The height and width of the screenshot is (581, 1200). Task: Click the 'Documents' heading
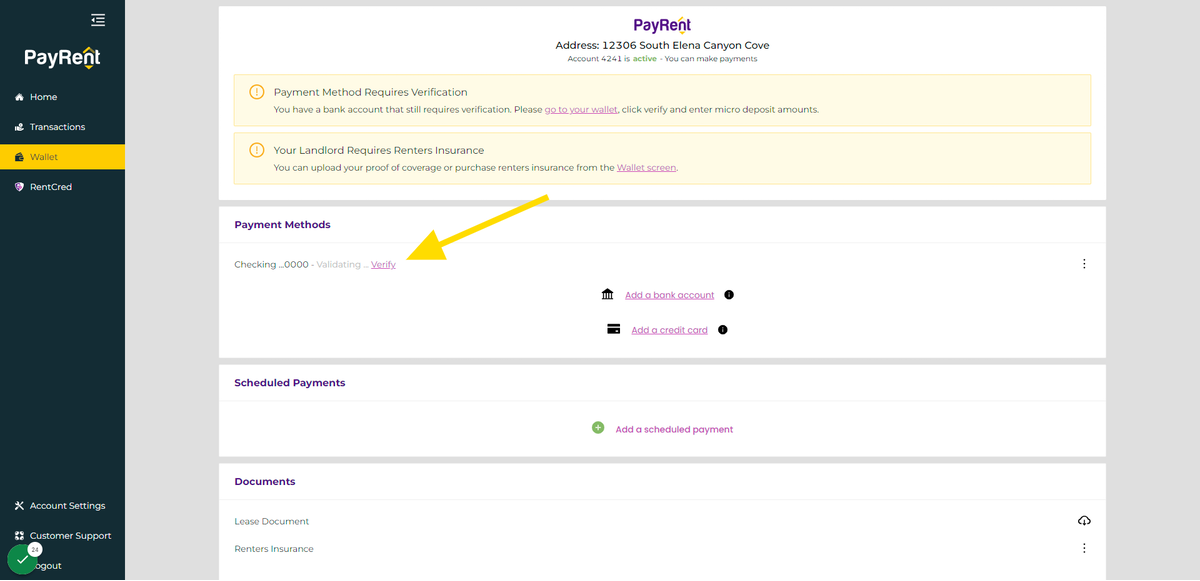pyautogui.click(x=265, y=482)
